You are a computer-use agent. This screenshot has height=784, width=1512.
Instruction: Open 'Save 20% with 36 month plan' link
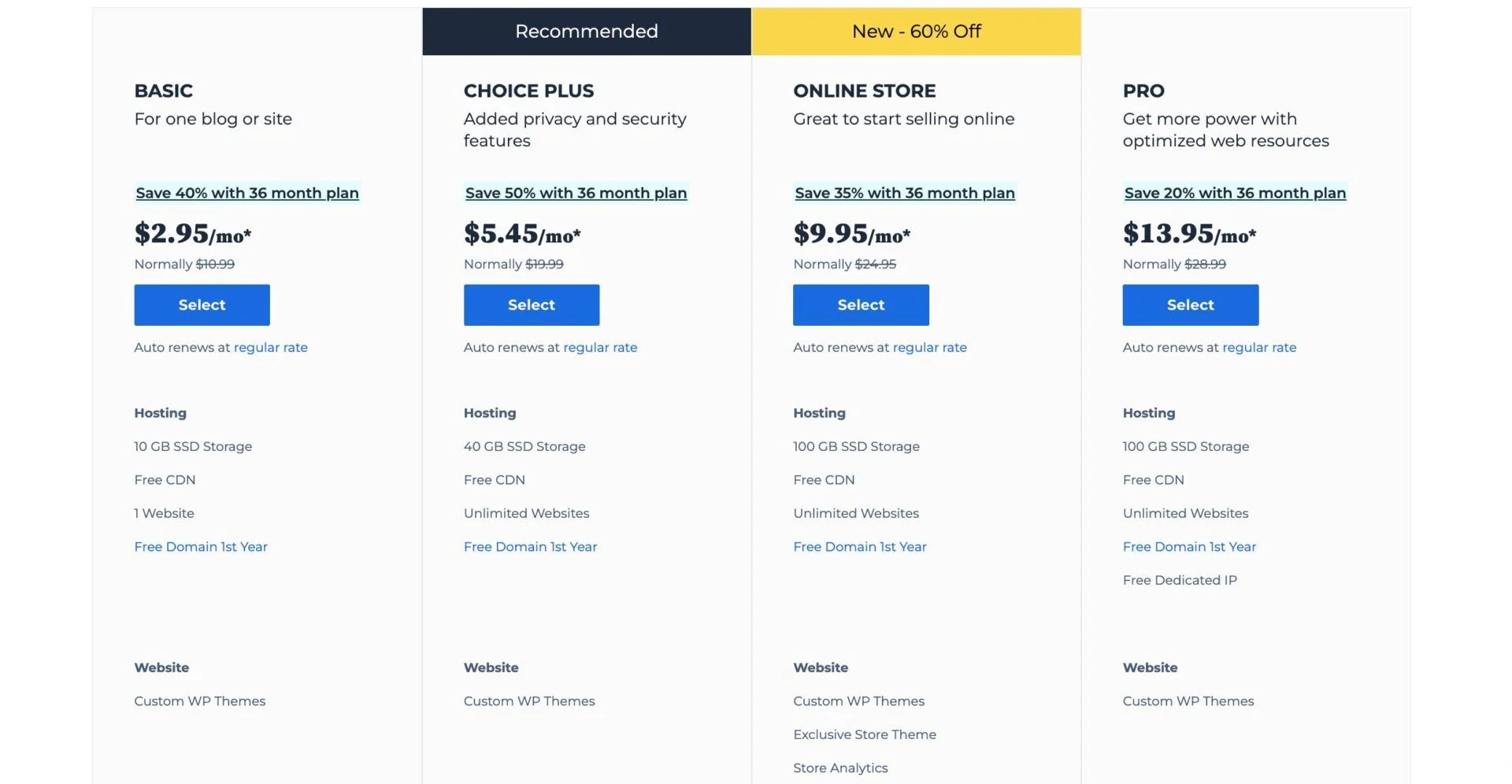tap(1234, 193)
